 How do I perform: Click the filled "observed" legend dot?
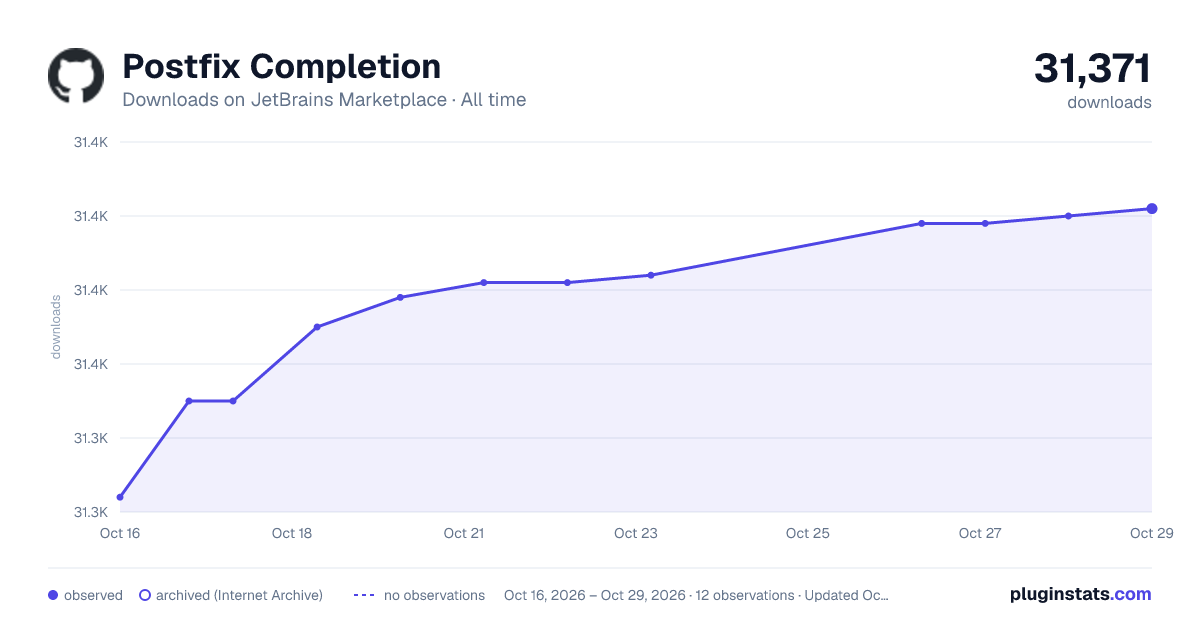53,595
